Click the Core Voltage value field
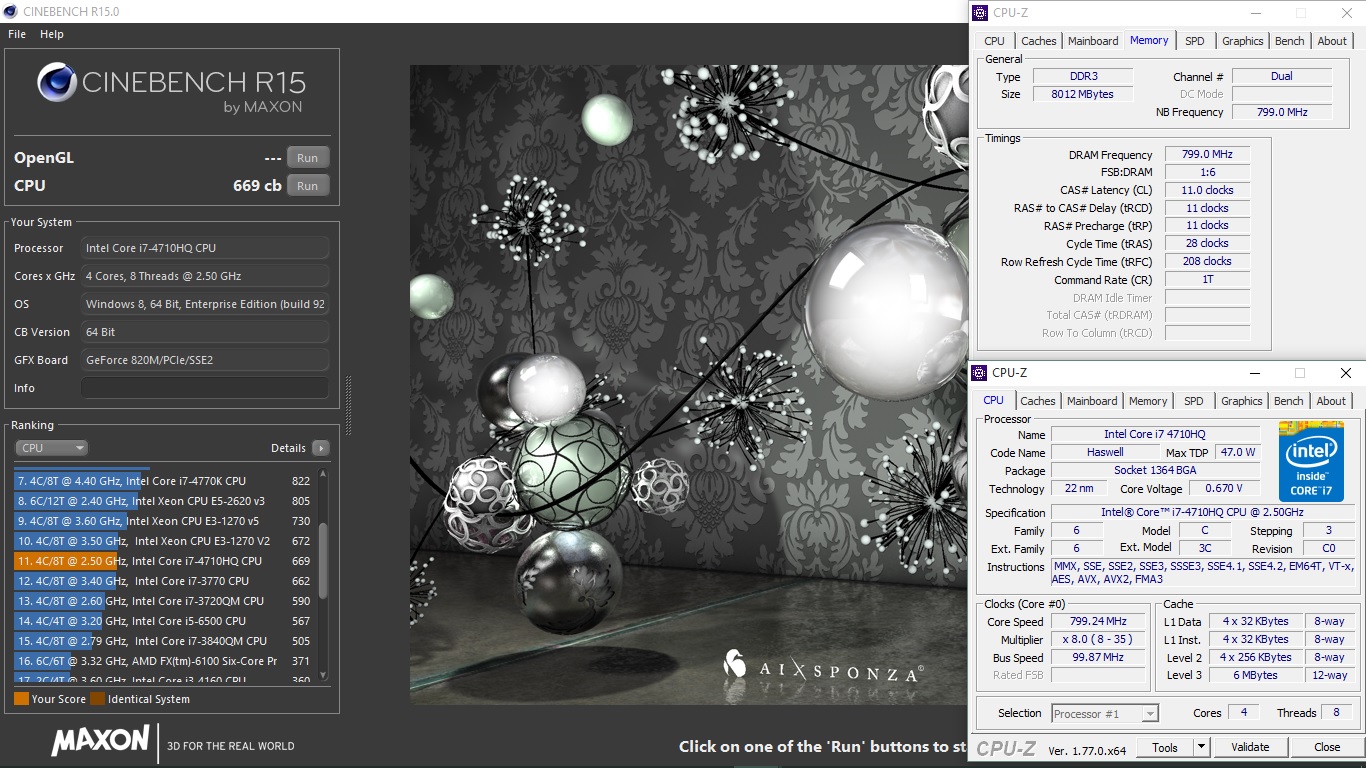The image size is (1366, 768). [1224, 489]
